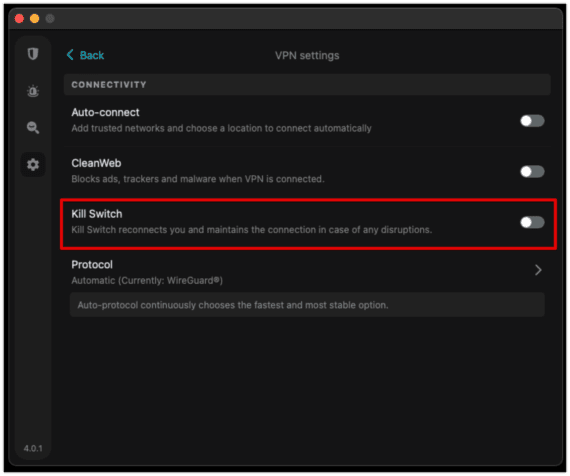Click the Auto-connect setting title
570x476 pixels.
point(105,112)
